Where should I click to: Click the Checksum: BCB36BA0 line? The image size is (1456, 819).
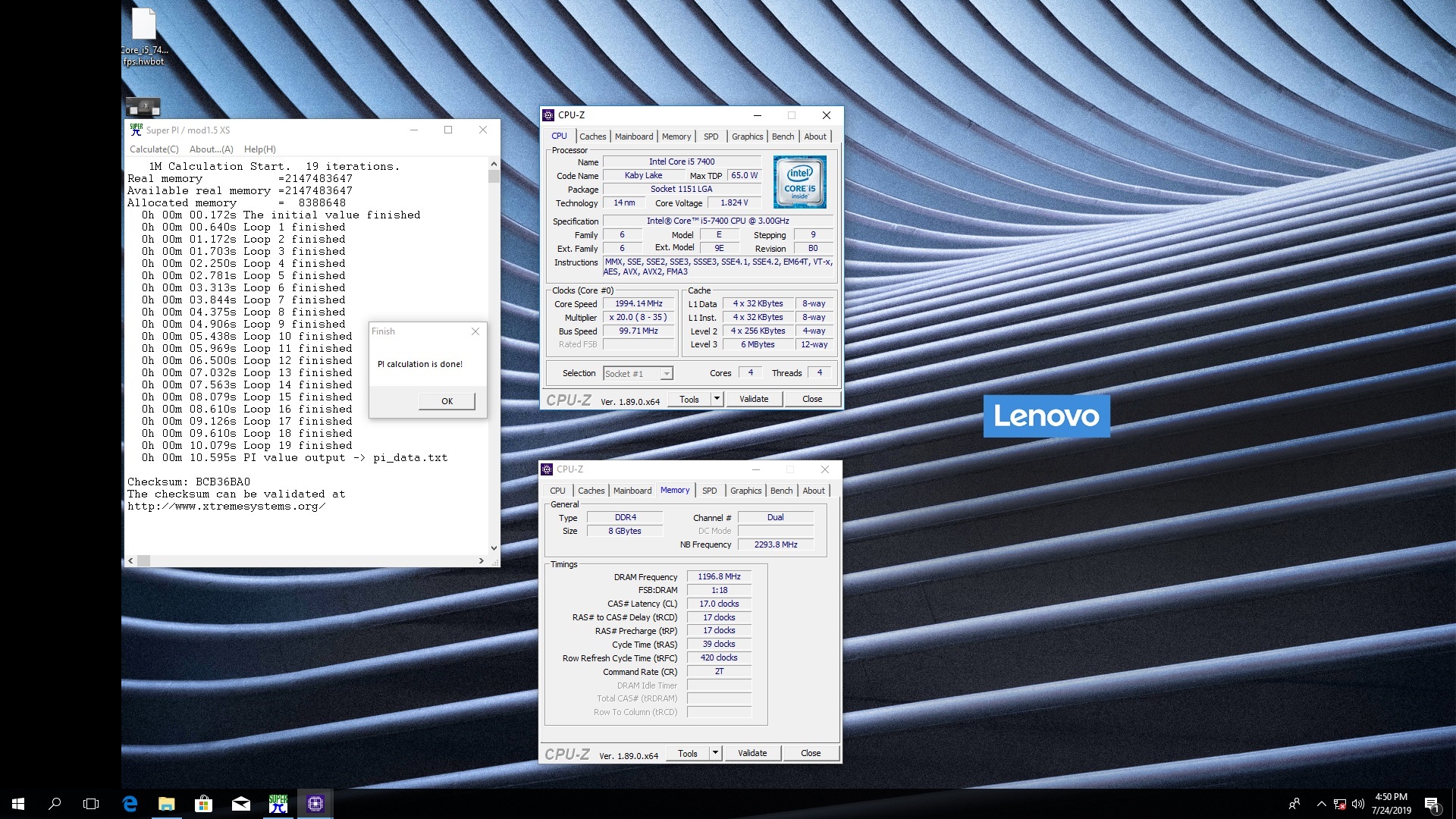(x=189, y=482)
